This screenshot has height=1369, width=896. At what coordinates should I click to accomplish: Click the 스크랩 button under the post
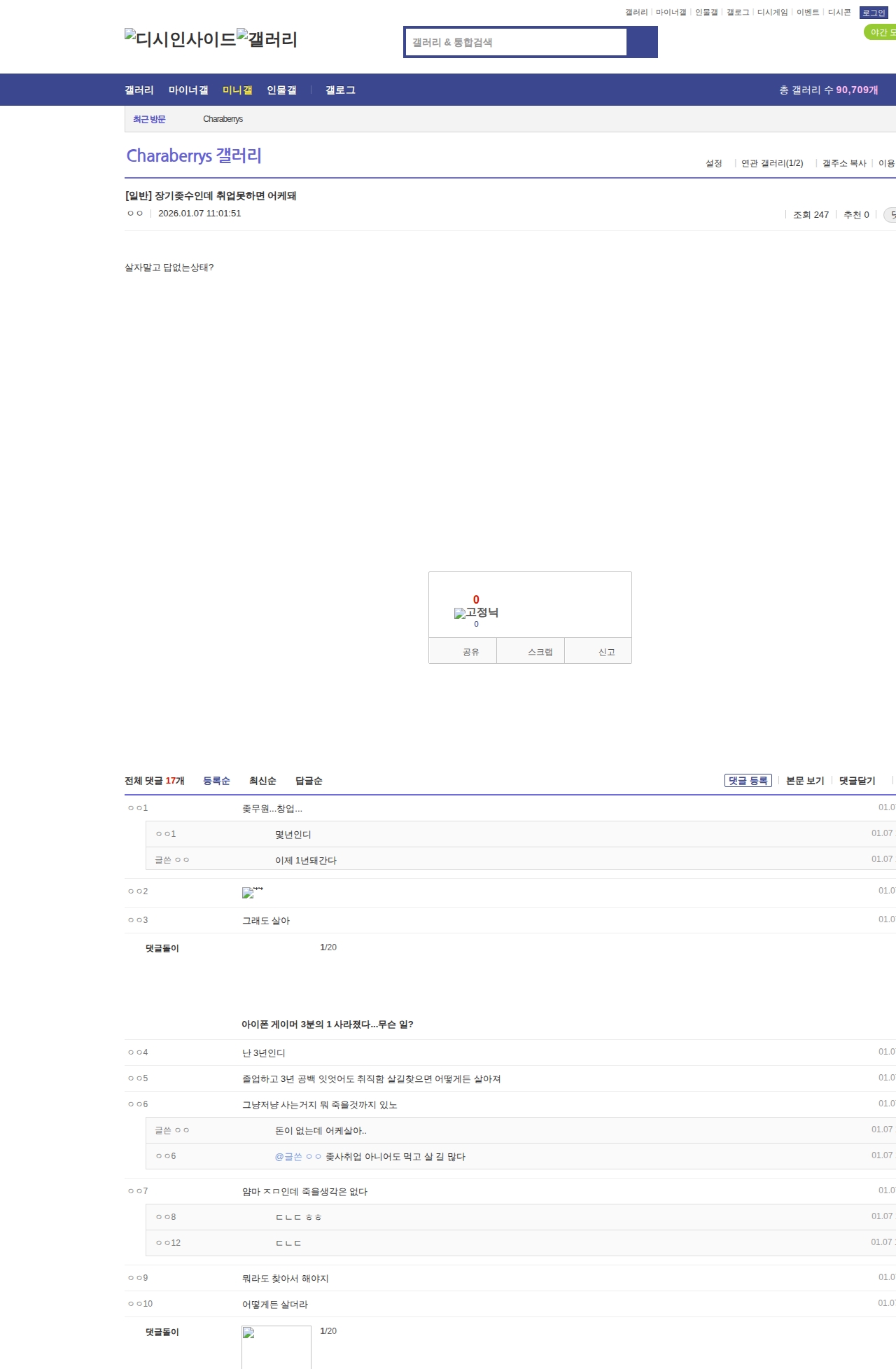[x=540, y=652]
